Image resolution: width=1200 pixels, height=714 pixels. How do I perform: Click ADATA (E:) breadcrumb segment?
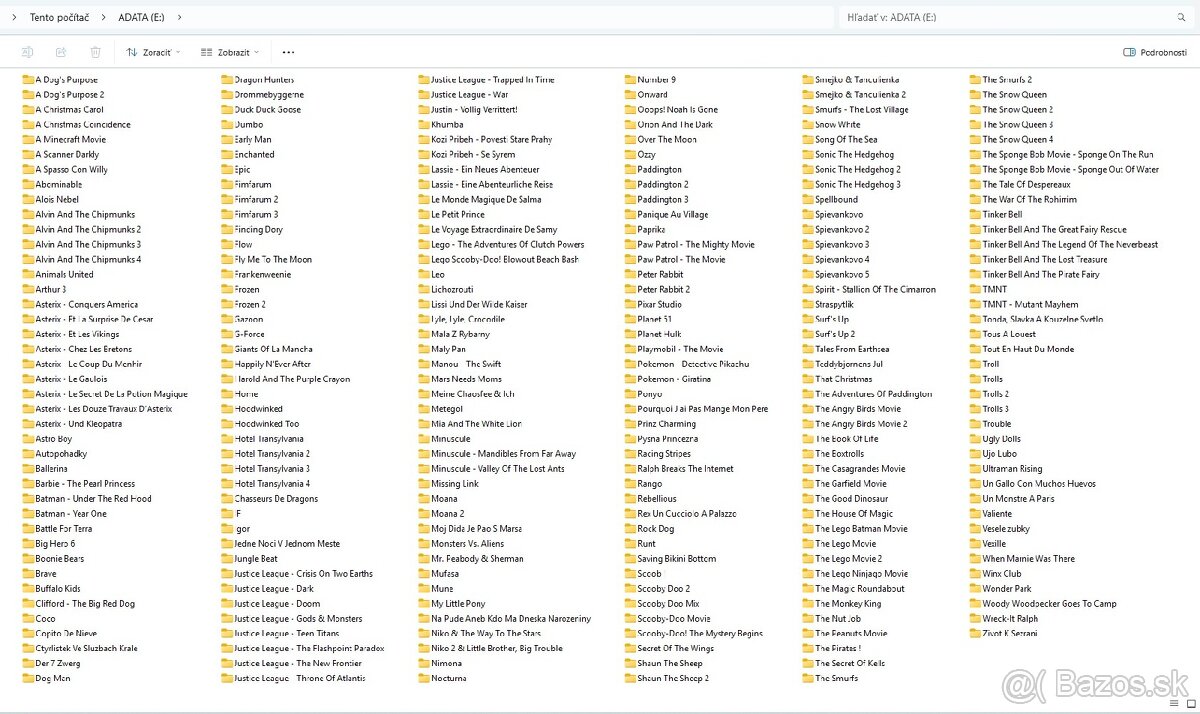tap(140, 17)
